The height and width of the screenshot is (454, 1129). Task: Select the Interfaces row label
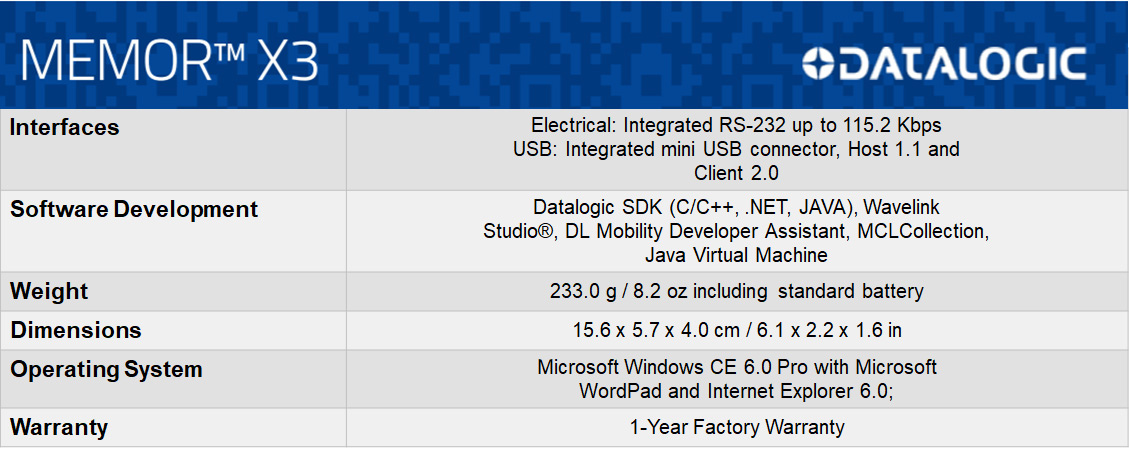tap(64, 128)
